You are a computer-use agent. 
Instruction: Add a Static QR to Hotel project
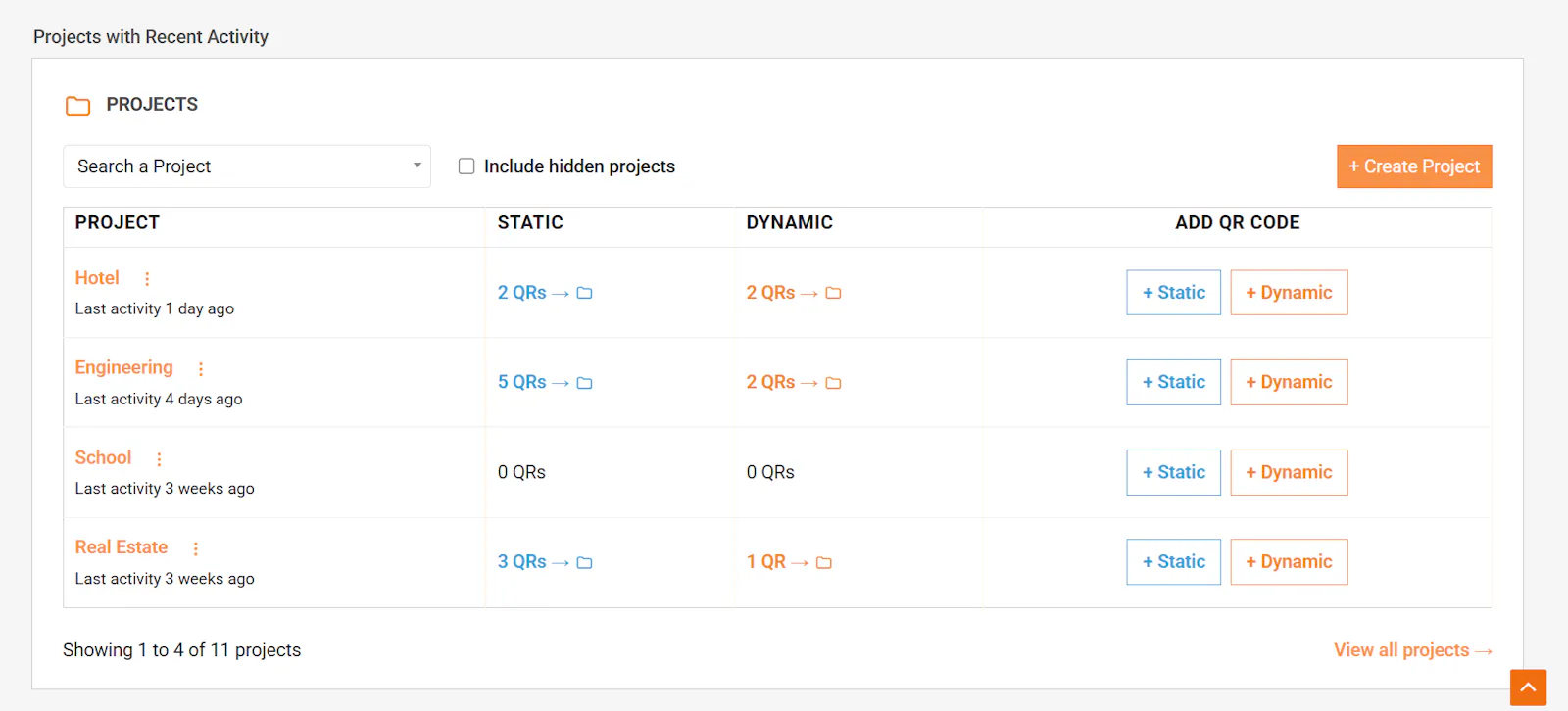coord(1174,293)
